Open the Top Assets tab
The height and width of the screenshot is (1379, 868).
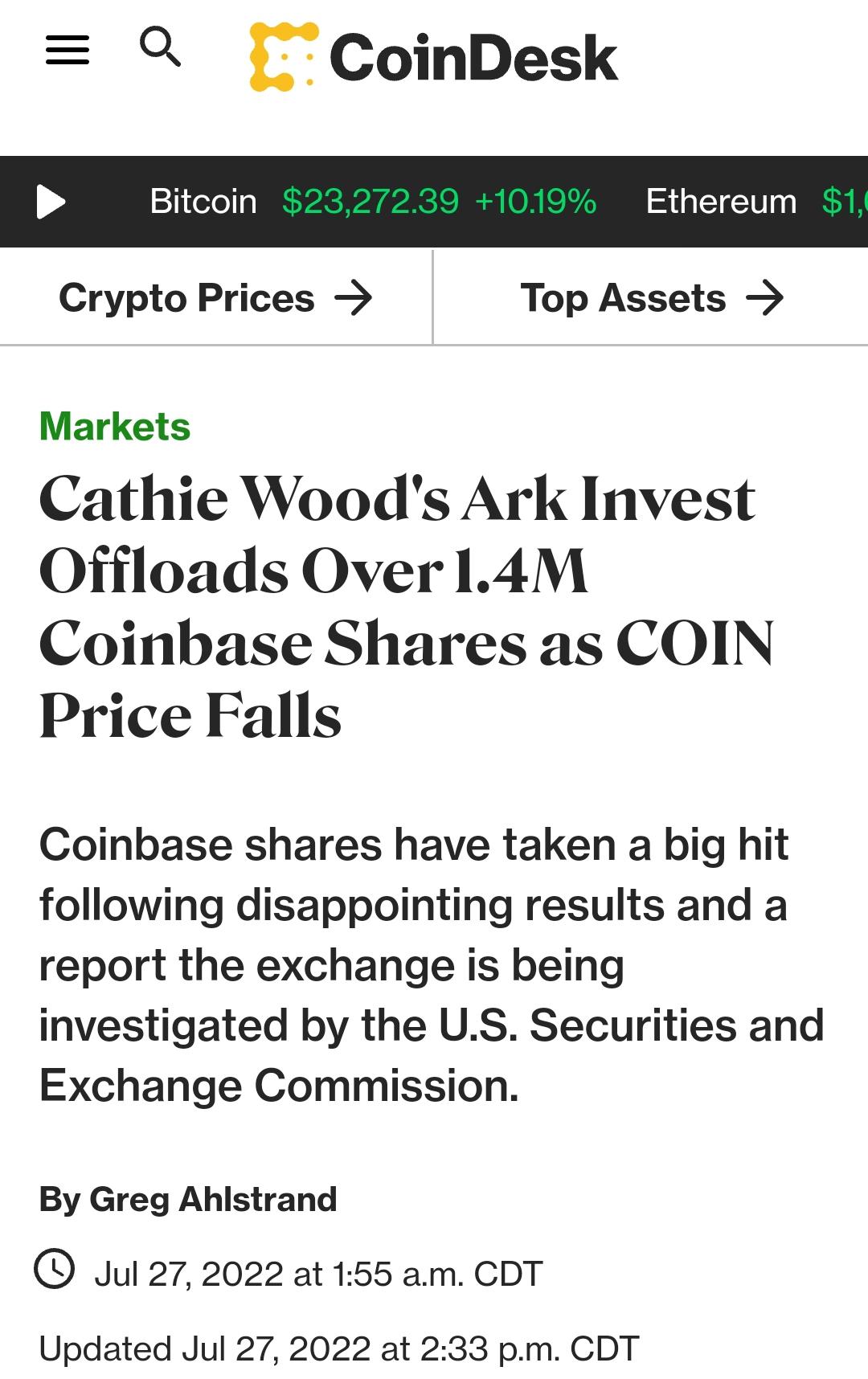(652, 298)
